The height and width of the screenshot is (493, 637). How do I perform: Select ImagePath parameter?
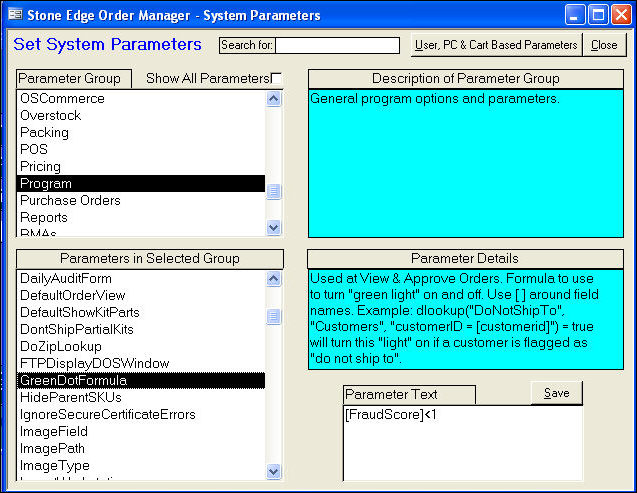pos(141,449)
